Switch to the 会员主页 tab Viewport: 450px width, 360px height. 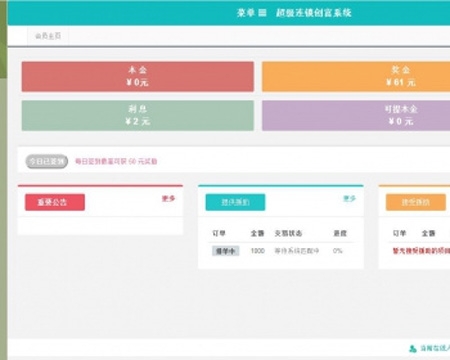tap(48, 36)
